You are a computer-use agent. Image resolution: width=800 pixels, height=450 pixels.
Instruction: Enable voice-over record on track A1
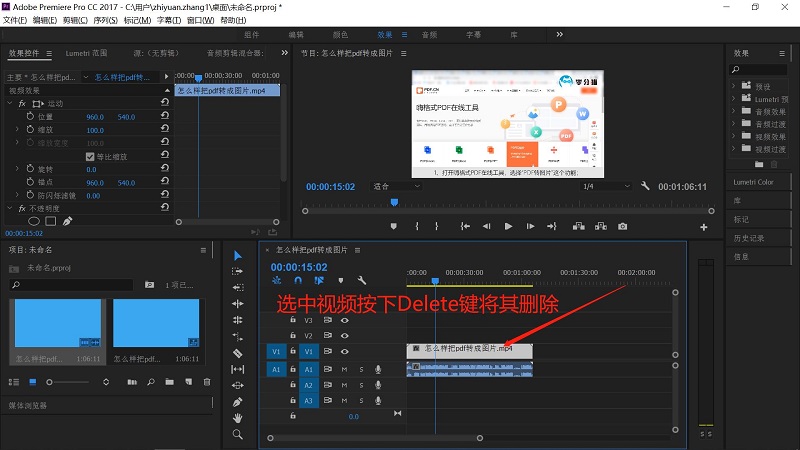point(378,369)
